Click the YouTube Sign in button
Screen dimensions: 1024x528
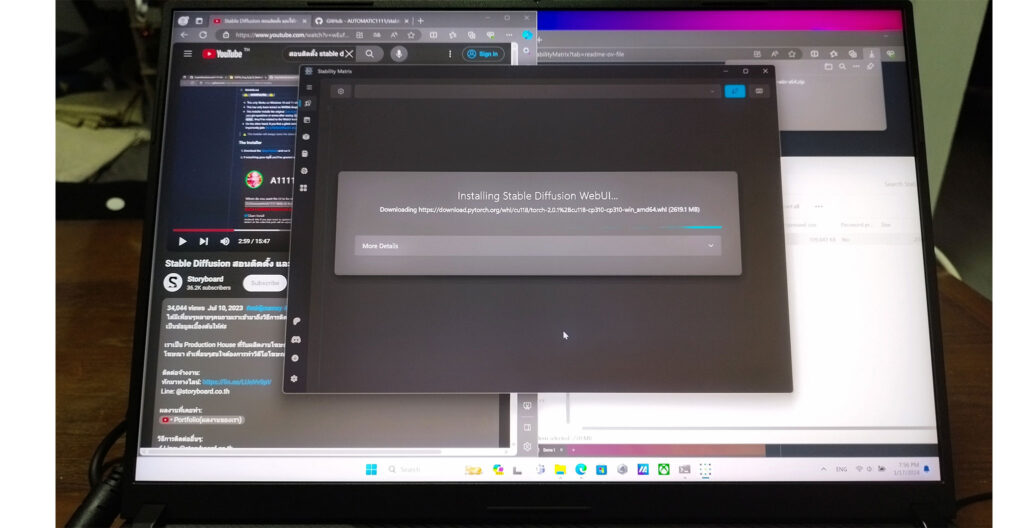(483, 54)
